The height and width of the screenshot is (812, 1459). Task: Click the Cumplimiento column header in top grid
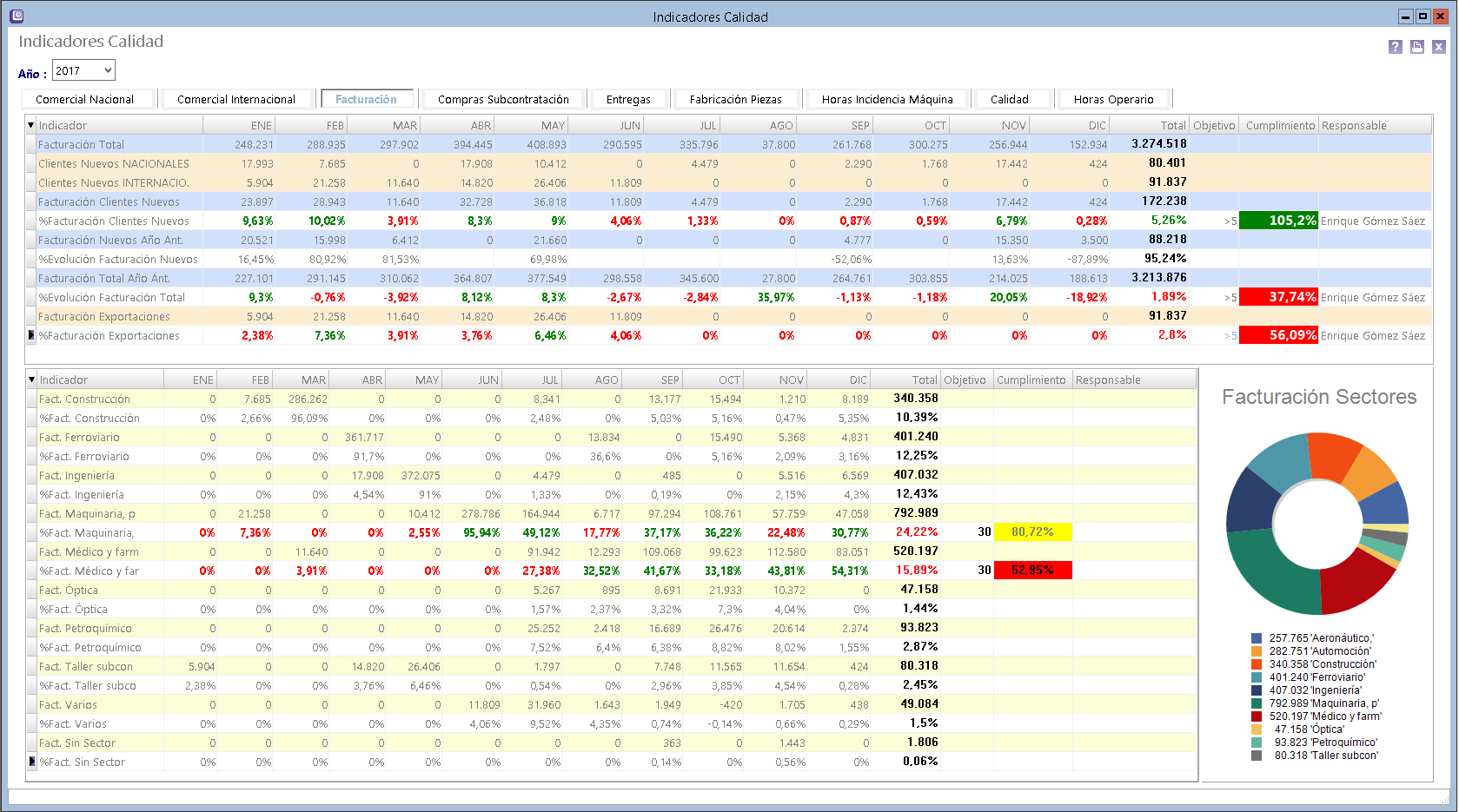click(x=1279, y=125)
